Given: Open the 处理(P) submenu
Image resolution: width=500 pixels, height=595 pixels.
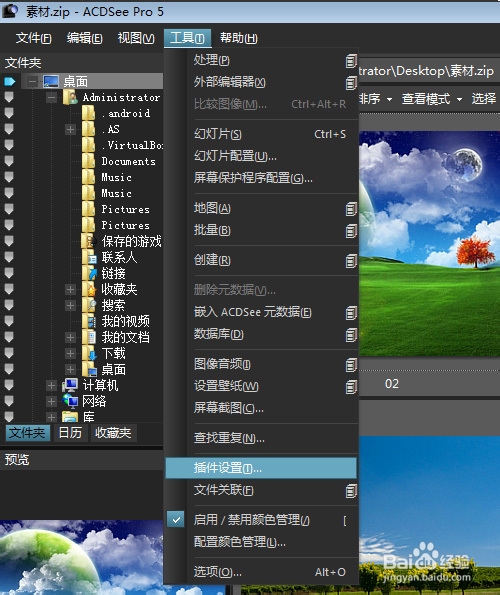Looking at the screenshot, I should coord(262,60).
